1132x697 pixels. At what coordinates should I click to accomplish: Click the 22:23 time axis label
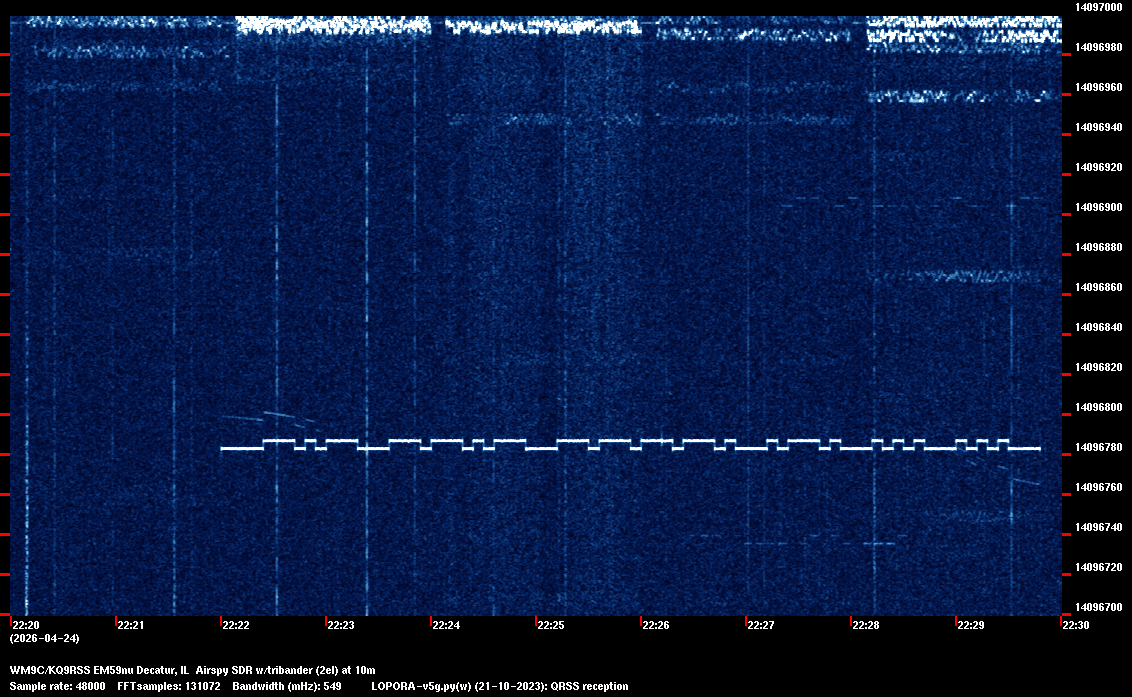340,626
